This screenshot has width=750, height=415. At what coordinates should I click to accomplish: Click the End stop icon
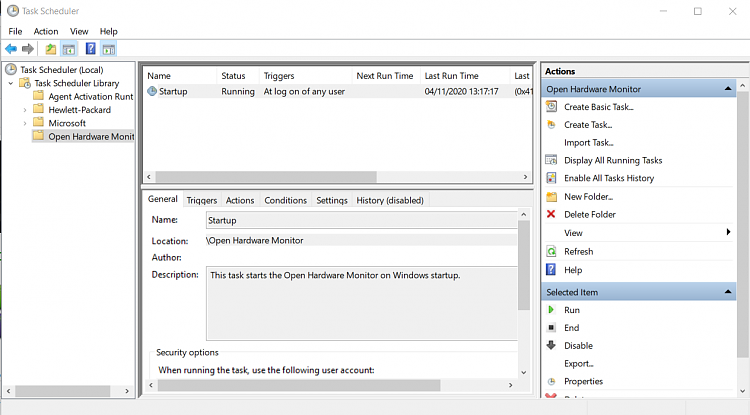[x=551, y=328]
